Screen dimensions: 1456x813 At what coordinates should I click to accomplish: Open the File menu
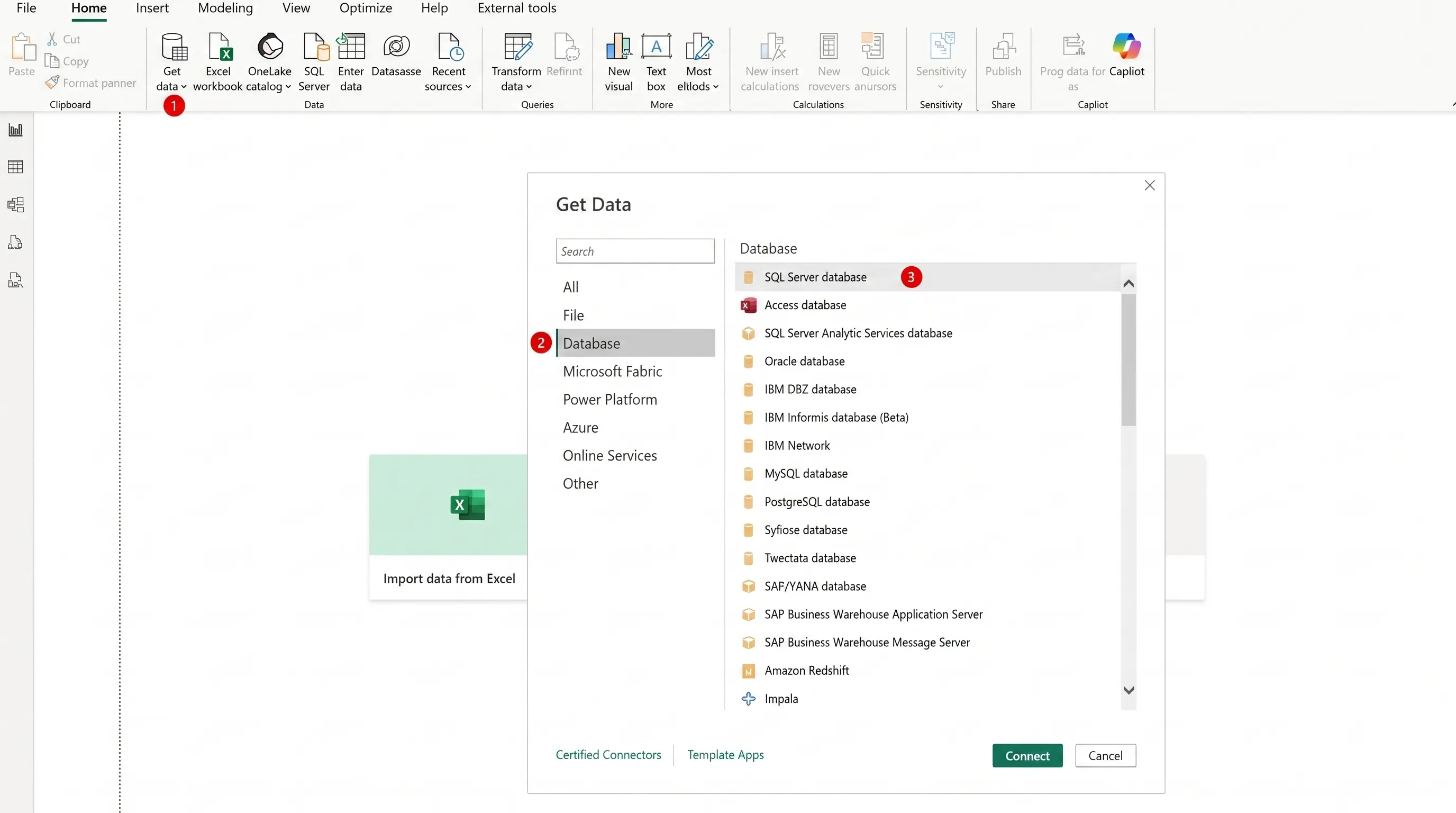tap(26, 8)
